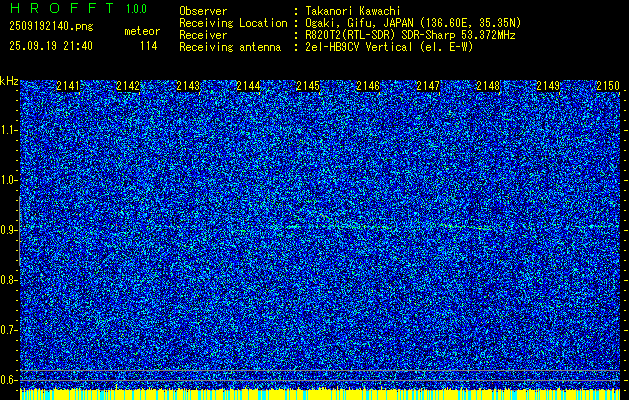Viewport: 629px width, 400px height.
Task: Click the Observer label
Action: coord(203,11)
